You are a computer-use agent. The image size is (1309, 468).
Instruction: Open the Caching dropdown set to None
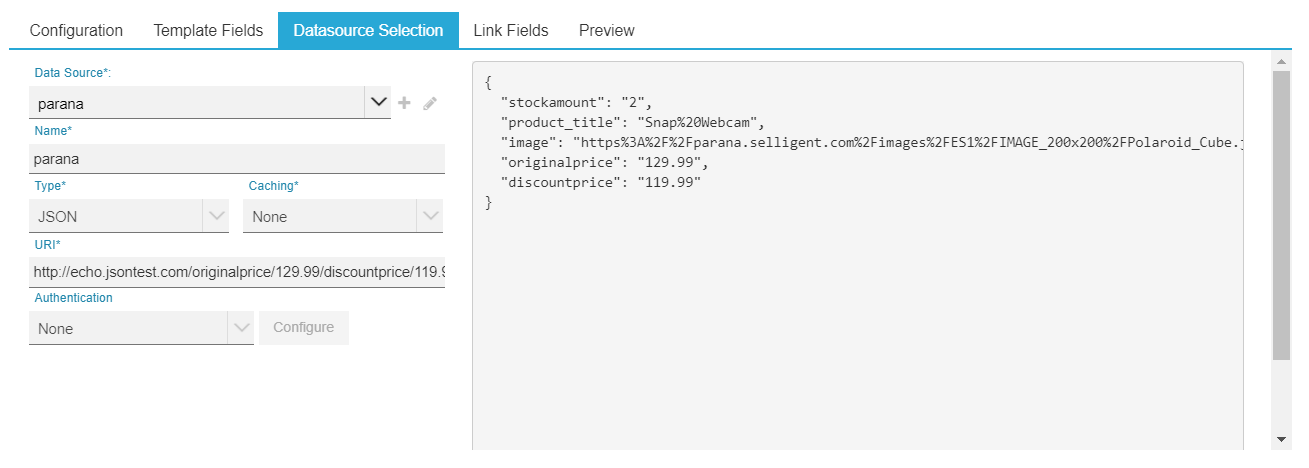[430, 216]
